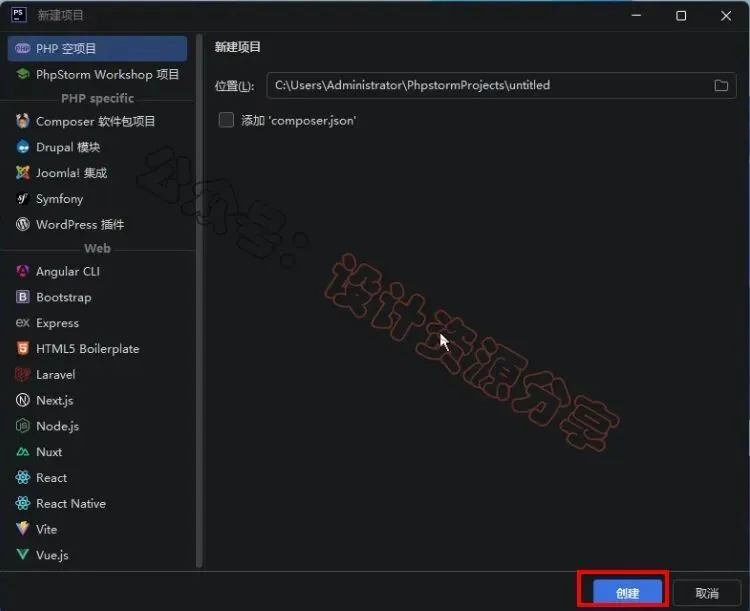Select the 'PHP 空项目' project type
The height and width of the screenshot is (611, 750).
pos(97,48)
